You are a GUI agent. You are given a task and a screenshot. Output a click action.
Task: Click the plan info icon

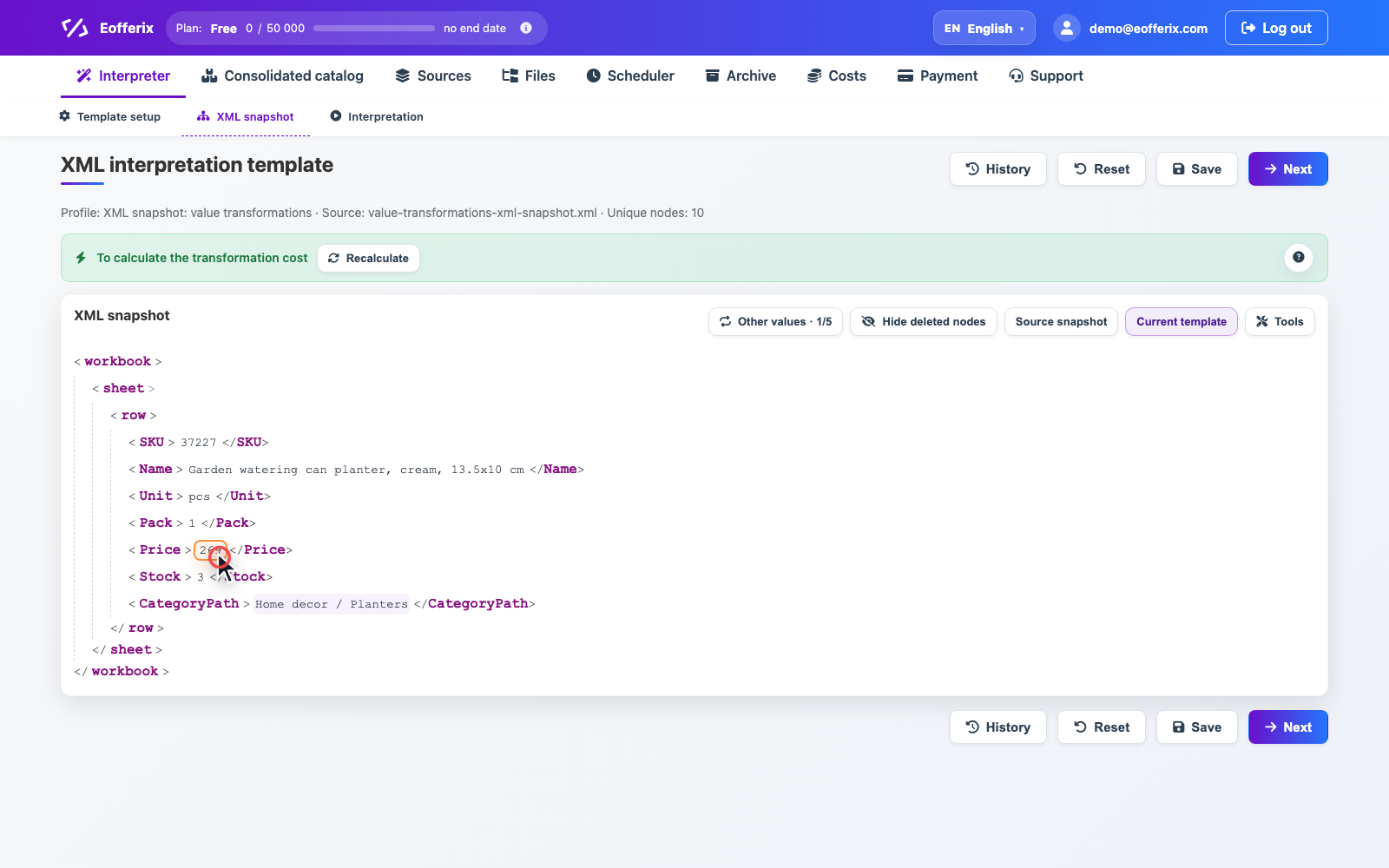click(526, 28)
